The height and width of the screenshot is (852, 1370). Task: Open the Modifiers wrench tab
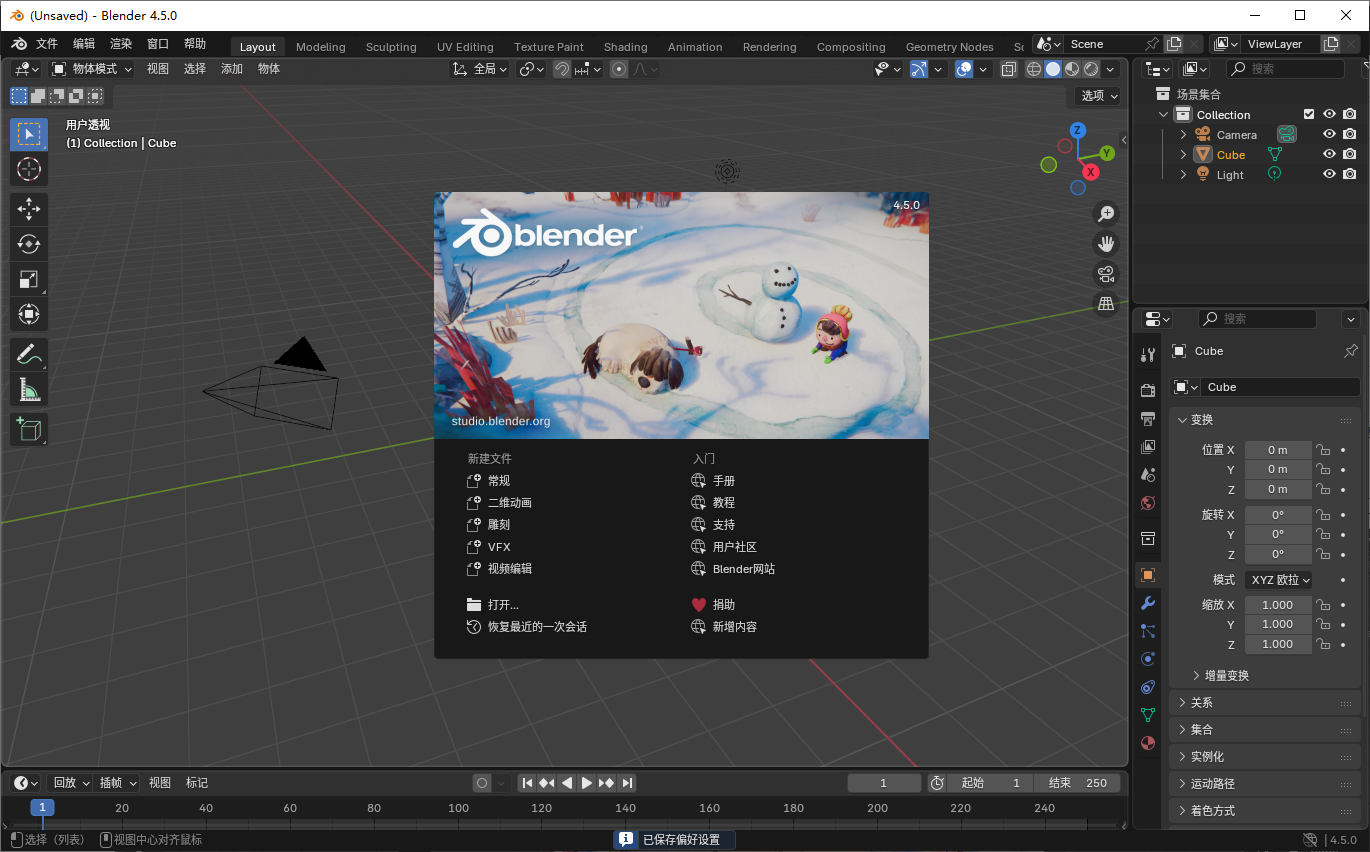click(x=1148, y=603)
